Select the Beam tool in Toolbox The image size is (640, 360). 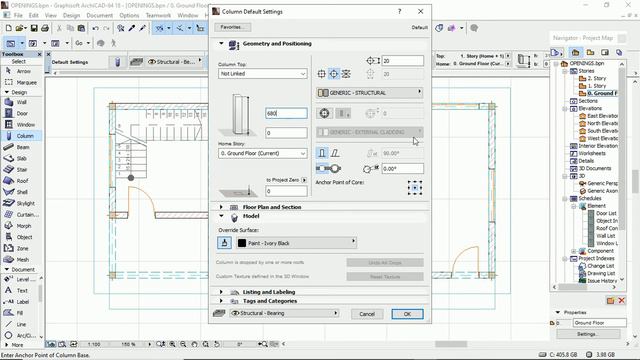point(21,147)
